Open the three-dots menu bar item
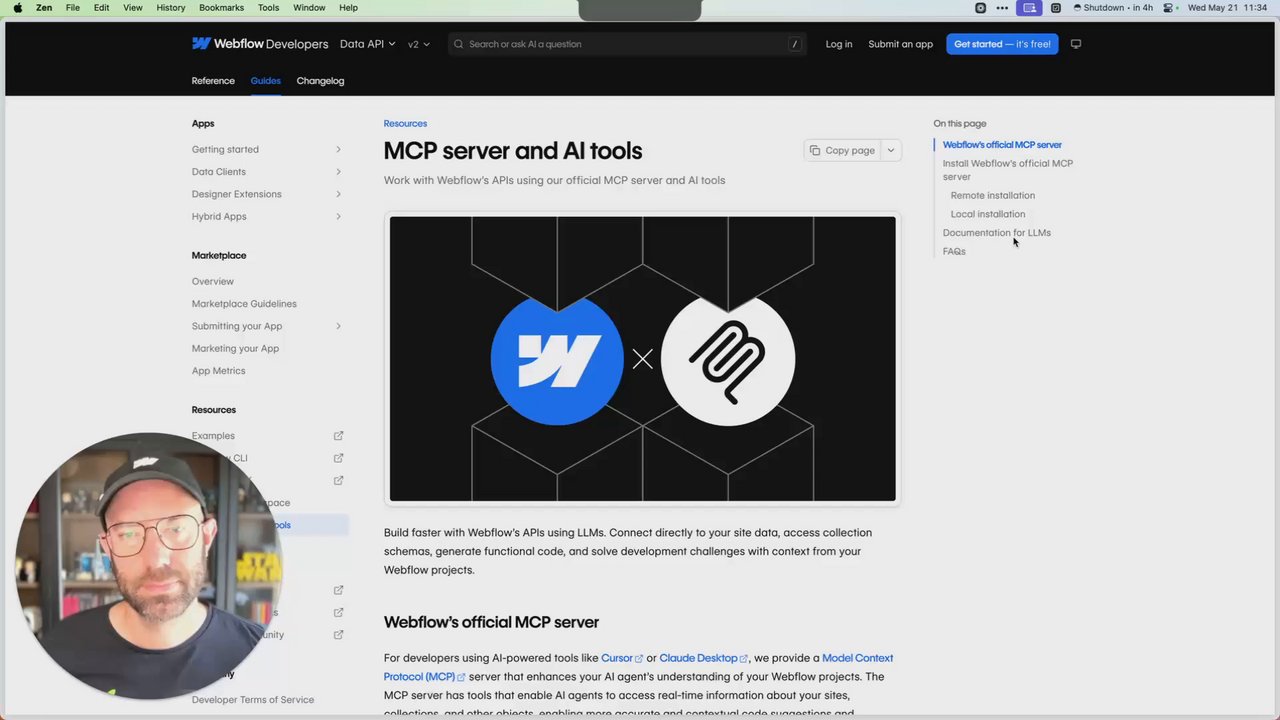Screen dimensions: 1280x720 click(x=1002, y=7)
